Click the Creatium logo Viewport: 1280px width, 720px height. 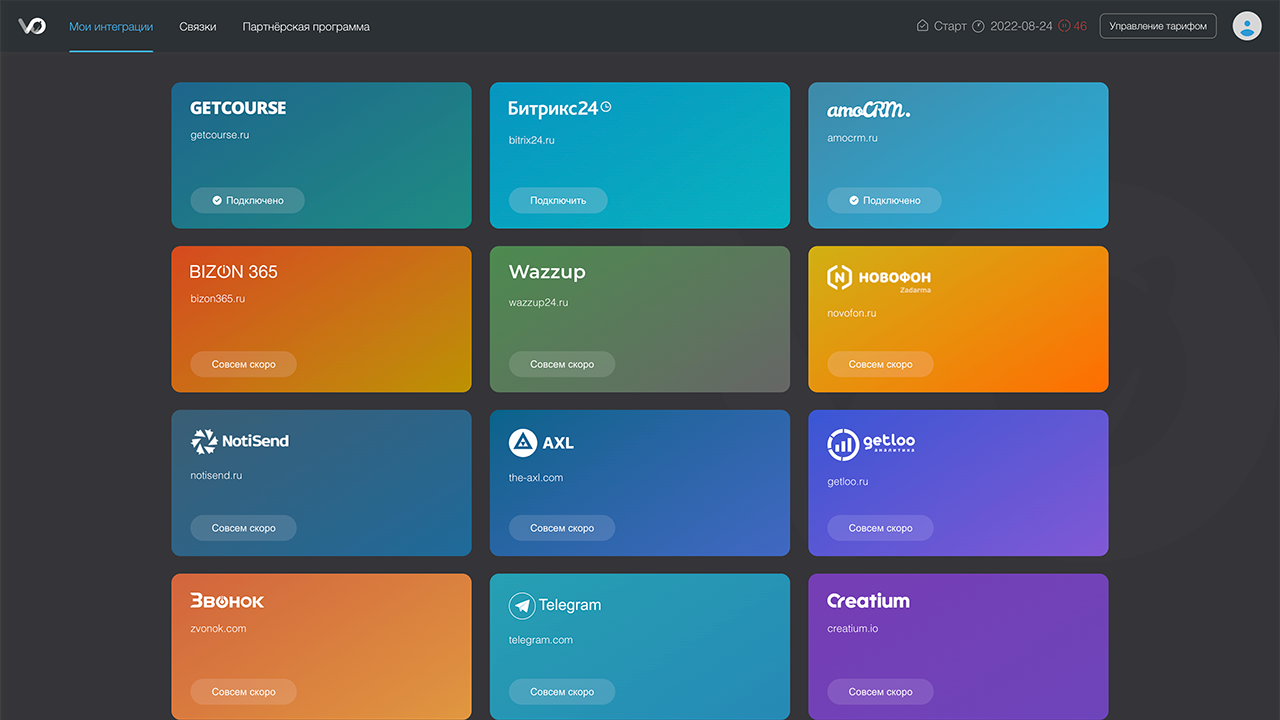click(868, 601)
